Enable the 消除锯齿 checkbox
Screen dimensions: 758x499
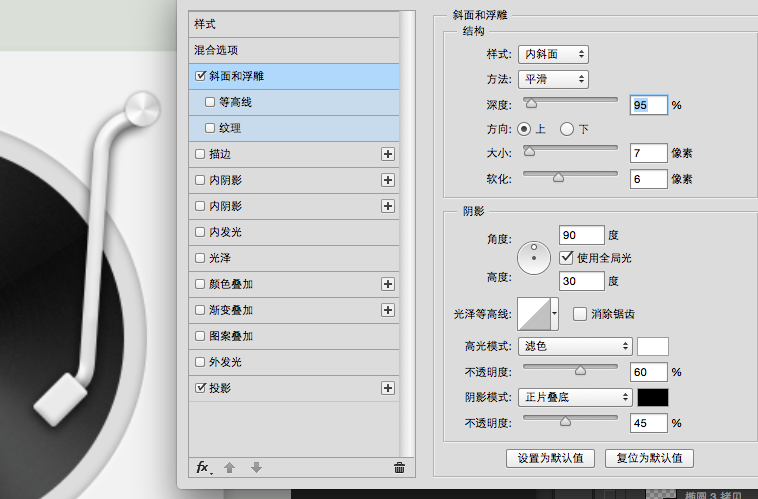click(580, 314)
